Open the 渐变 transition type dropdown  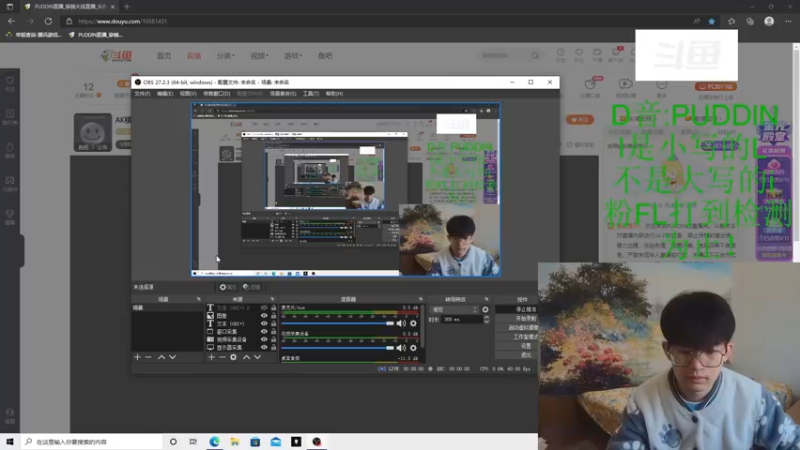pos(455,310)
